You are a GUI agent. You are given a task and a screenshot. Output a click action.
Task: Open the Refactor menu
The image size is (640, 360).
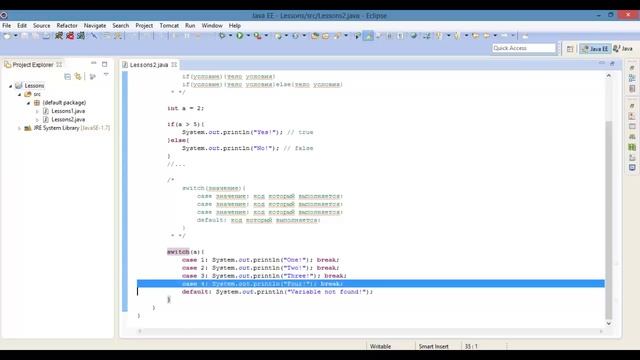(x=67, y=25)
